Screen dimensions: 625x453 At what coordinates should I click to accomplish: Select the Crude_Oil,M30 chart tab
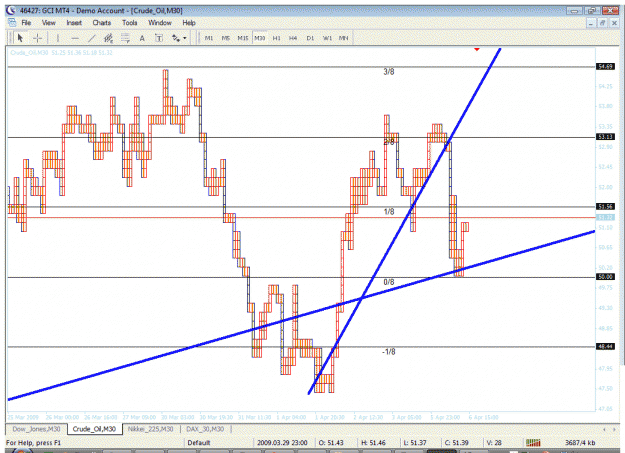pyautogui.click(x=94, y=429)
